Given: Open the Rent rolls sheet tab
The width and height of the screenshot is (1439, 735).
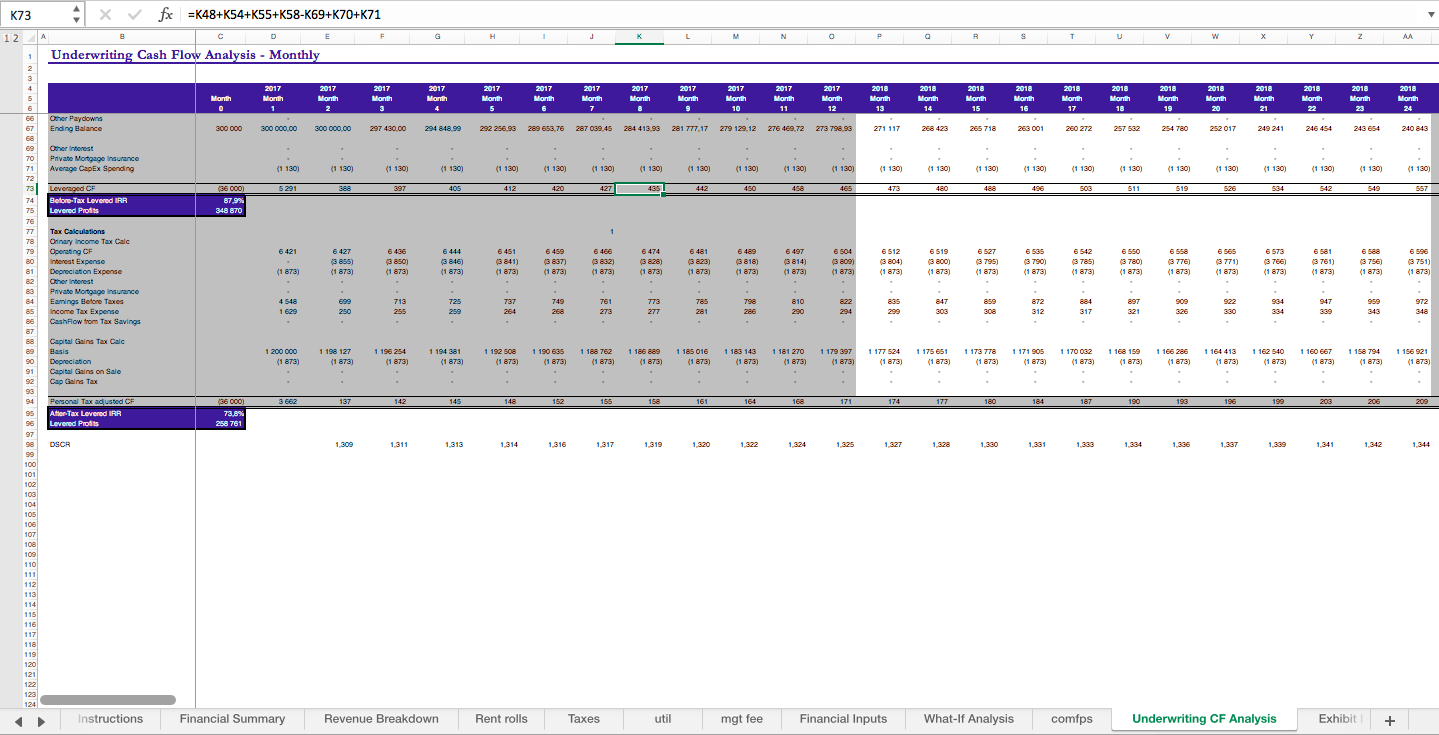Looking at the screenshot, I should point(500,719).
